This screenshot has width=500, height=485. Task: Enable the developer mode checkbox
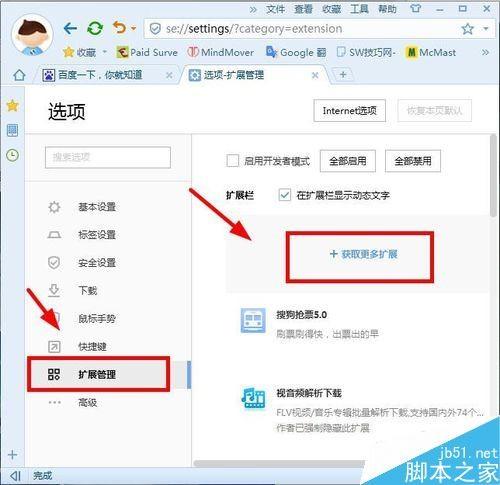click(x=232, y=160)
